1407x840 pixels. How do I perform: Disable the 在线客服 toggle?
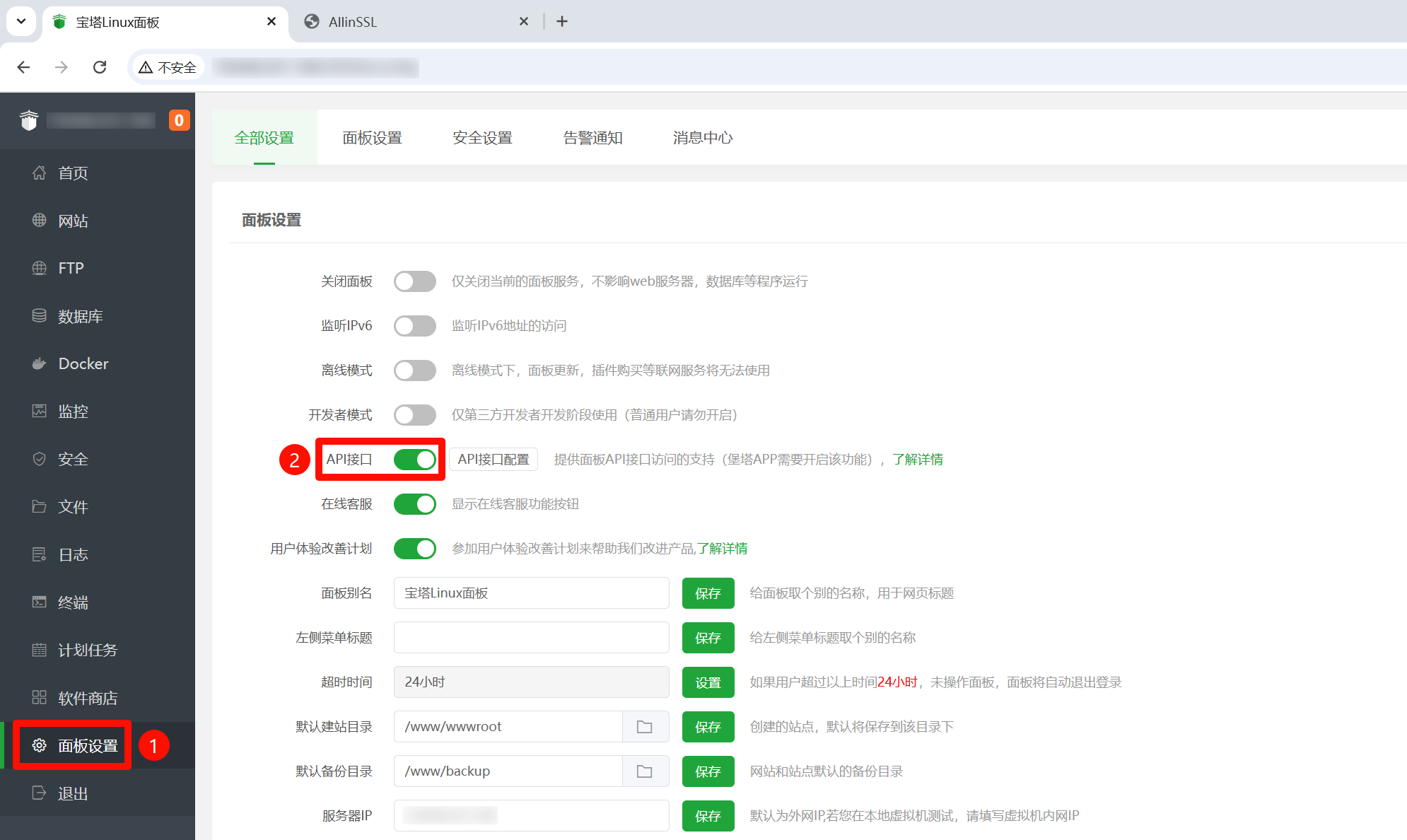(x=414, y=503)
